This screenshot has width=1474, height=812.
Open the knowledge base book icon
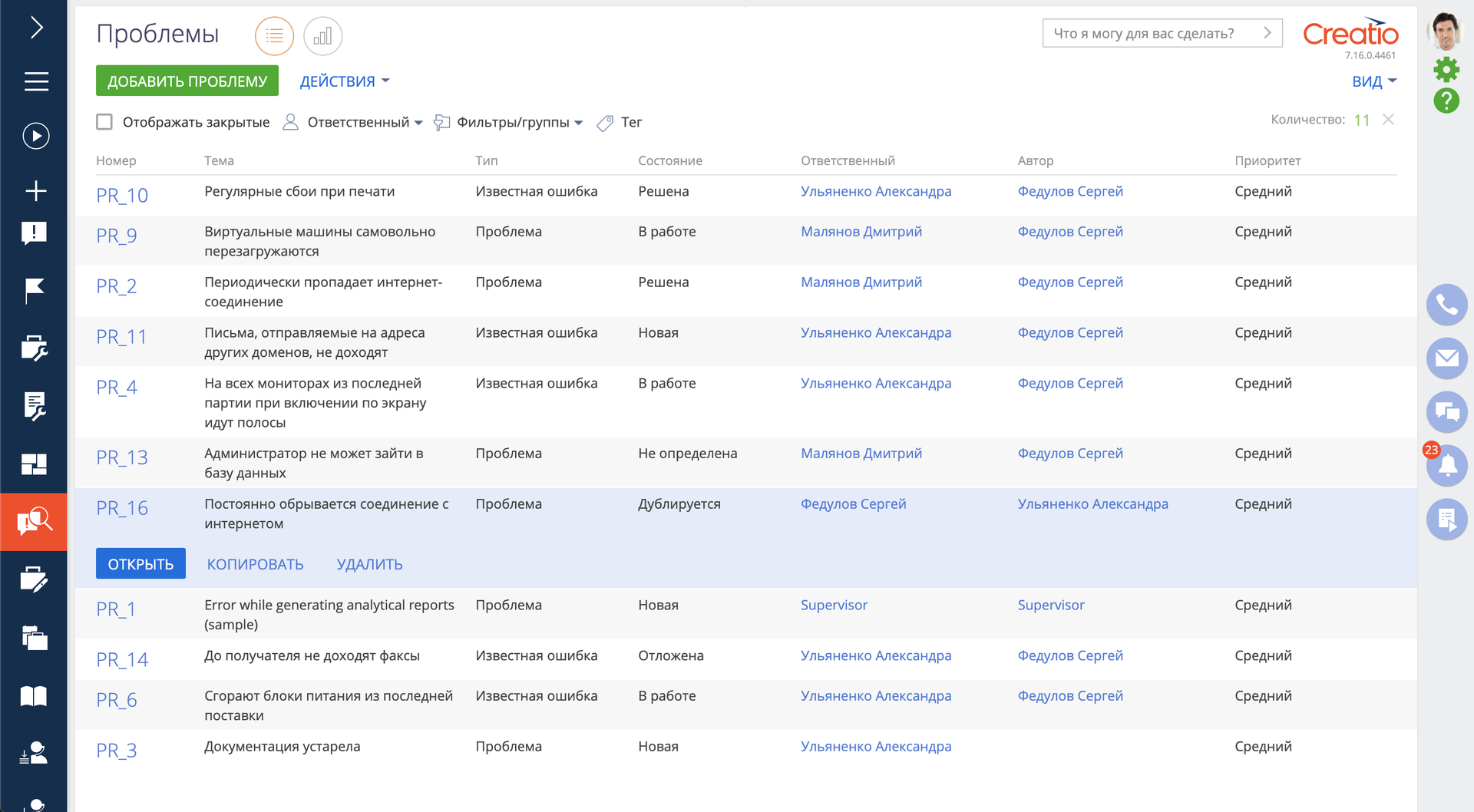(34, 696)
